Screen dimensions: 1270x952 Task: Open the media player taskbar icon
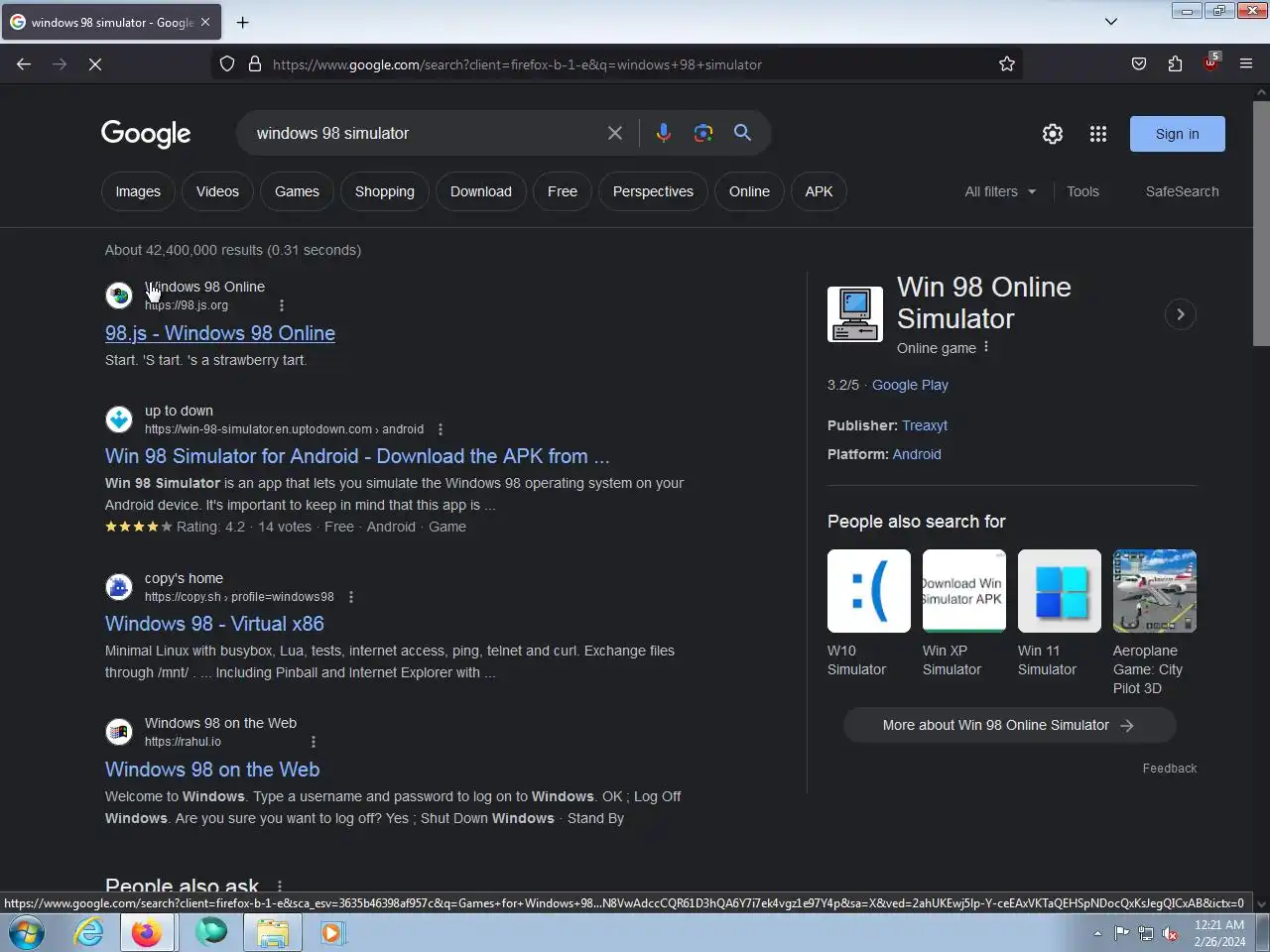pos(331,933)
